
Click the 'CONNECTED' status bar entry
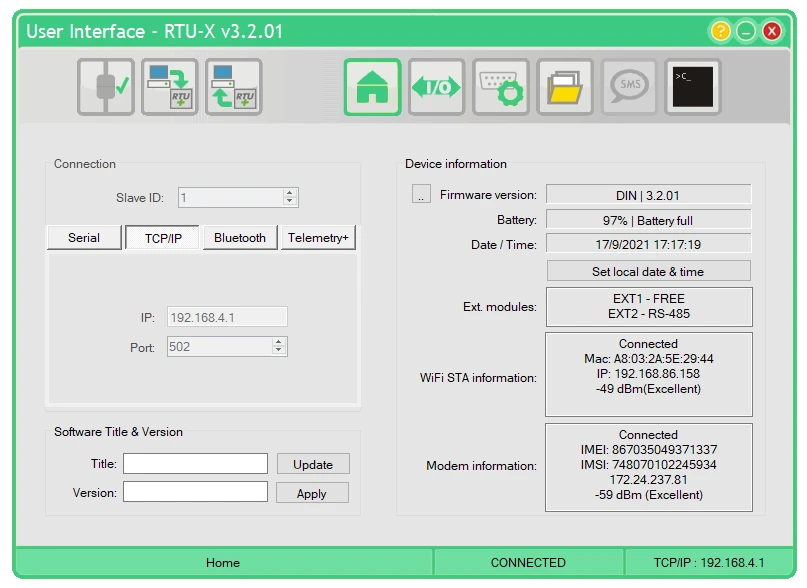pyautogui.click(x=529, y=562)
